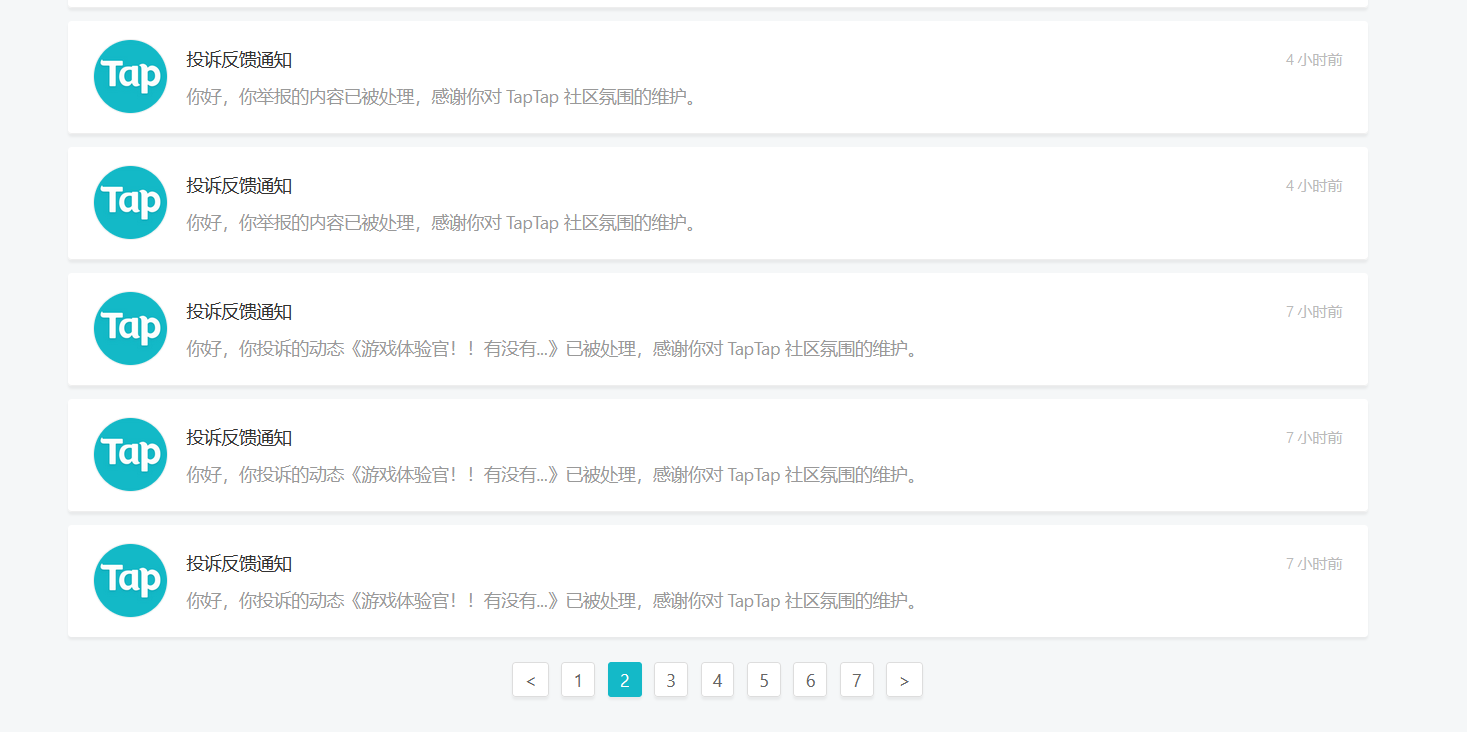Image resolution: width=1467 pixels, height=732 pixels.
Task: Click 4 小时前 timestamp on topmost card
Action: (x=1314, y=60)
